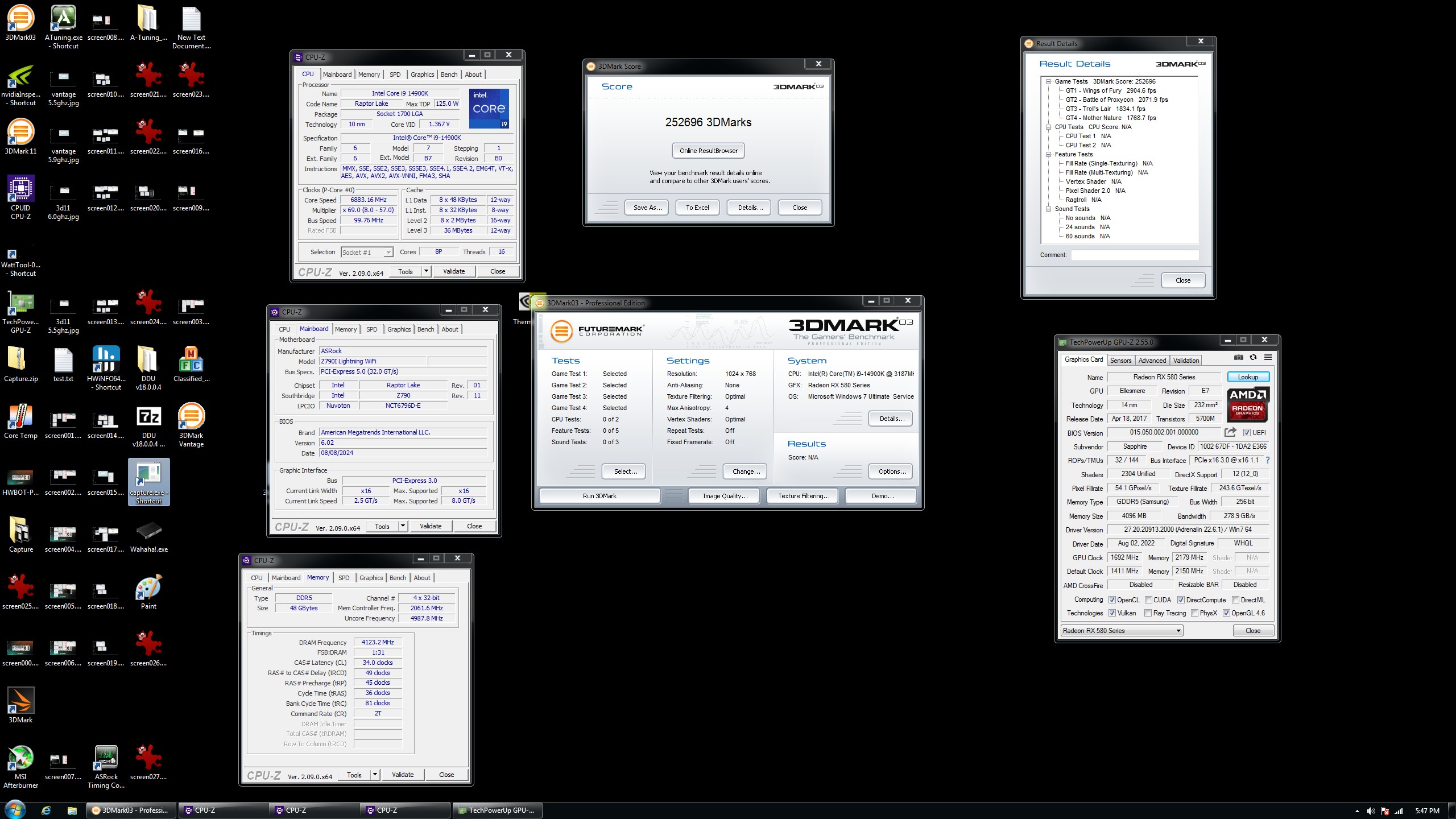The height and width of the screenshot is (819, 1456).
Task: Select the capture.exe Shortcut icon
Action: click(x=148, y=482)
